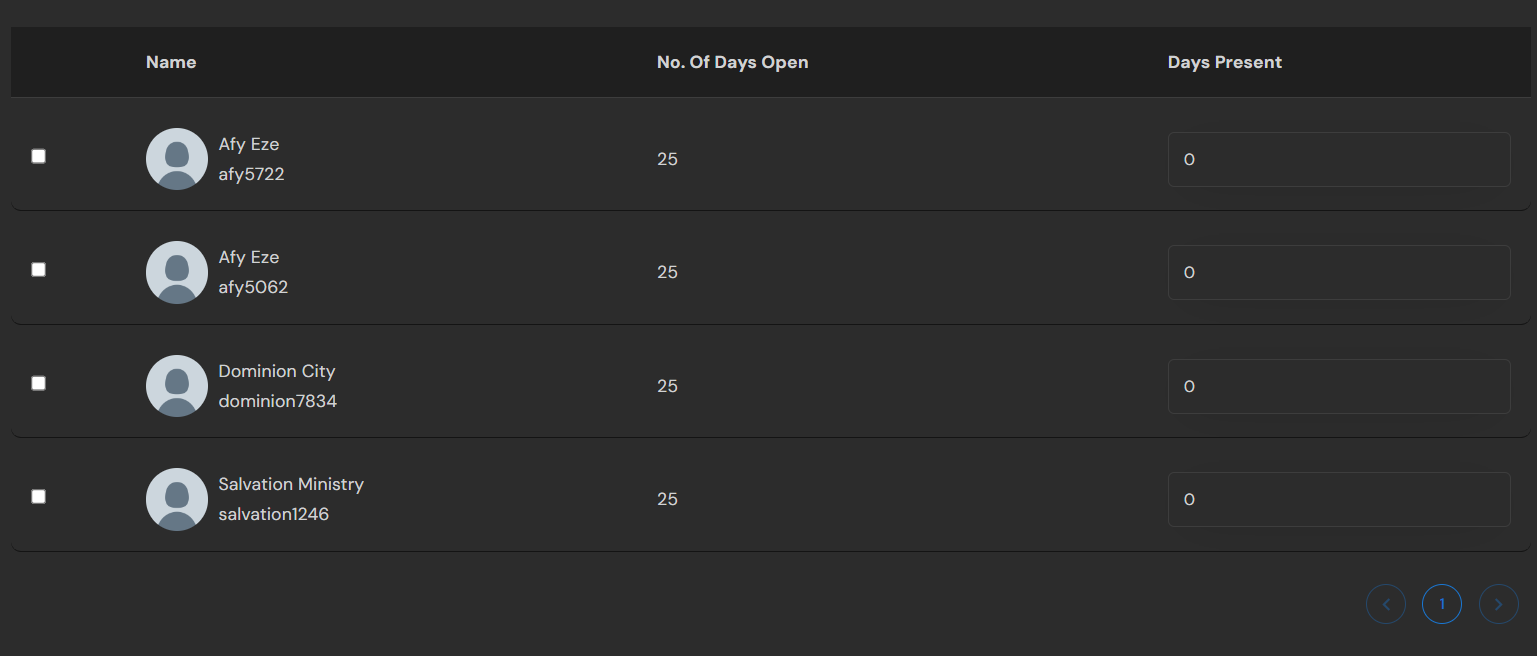The height and width of the screenshot is (656, 1537).
Task: Select checkbox for afy5722 row
Action: [x=39, y=156]
